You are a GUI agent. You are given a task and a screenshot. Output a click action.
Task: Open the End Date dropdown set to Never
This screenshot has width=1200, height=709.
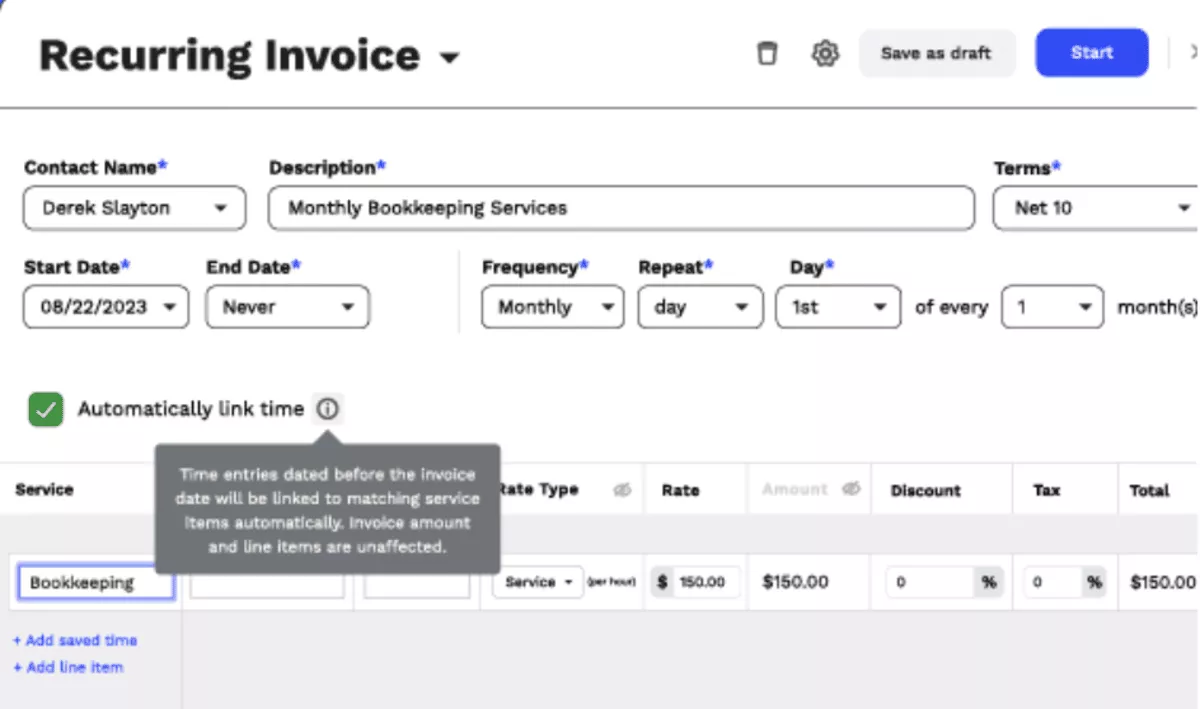coord(348,307)
